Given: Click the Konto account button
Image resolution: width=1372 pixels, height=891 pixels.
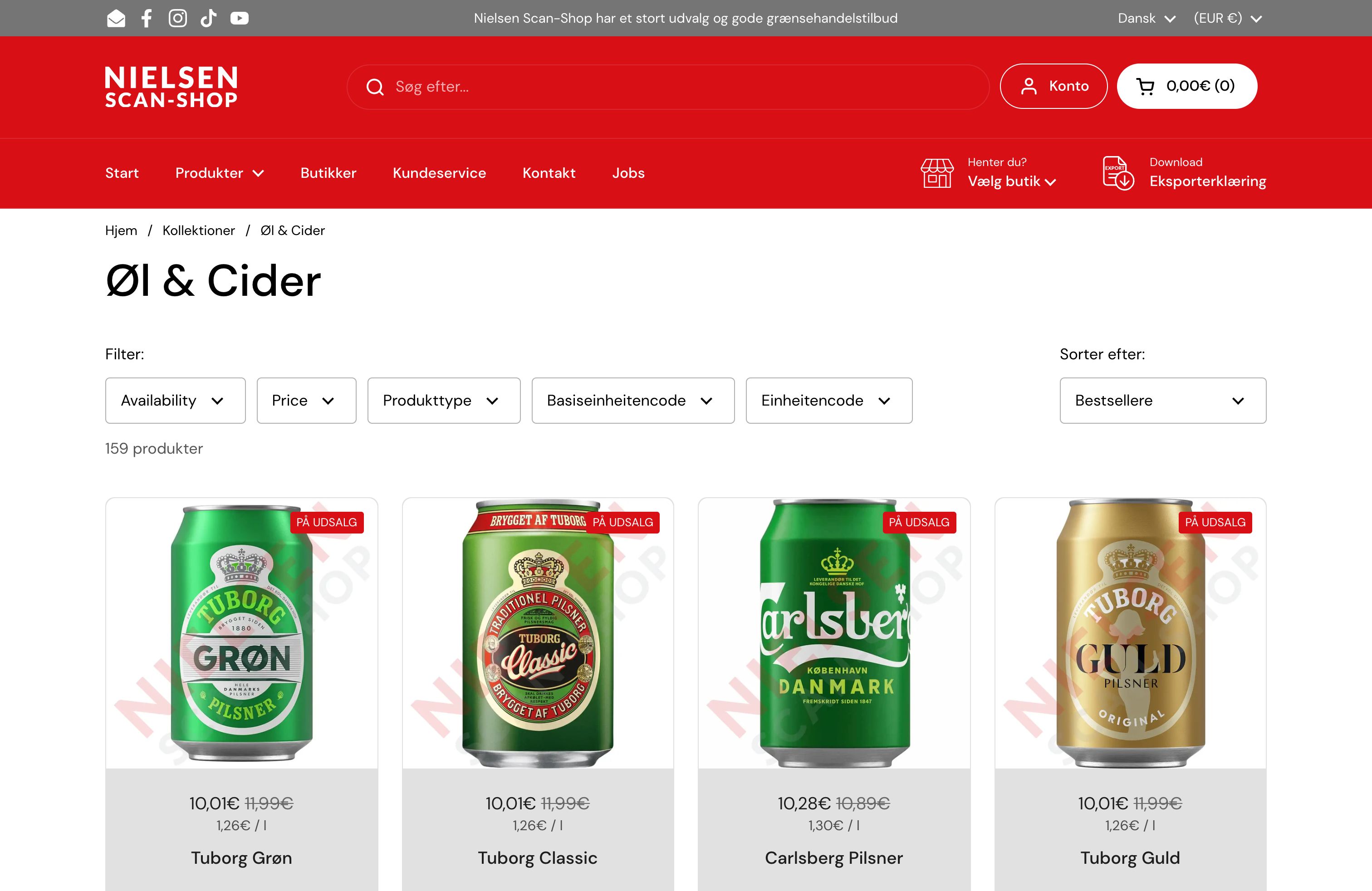Looking at the screenshot, I should pyautogui.click(x=1053, y=87).
